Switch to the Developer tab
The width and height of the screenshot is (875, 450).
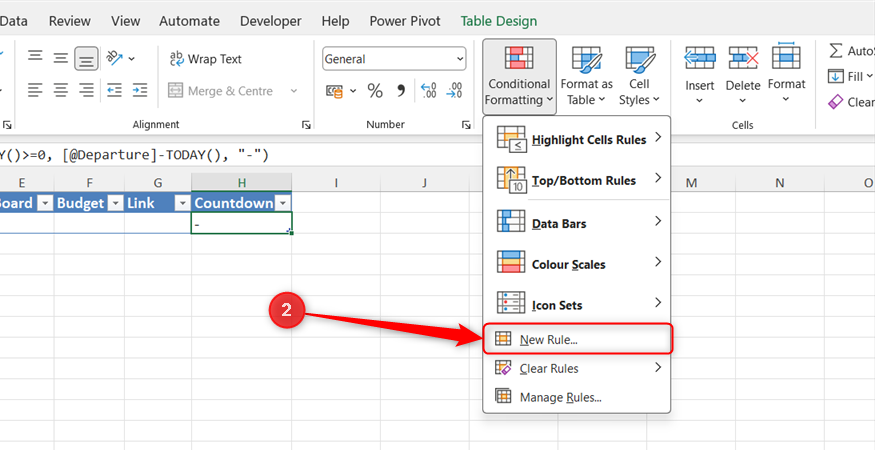tap(271, 21)
